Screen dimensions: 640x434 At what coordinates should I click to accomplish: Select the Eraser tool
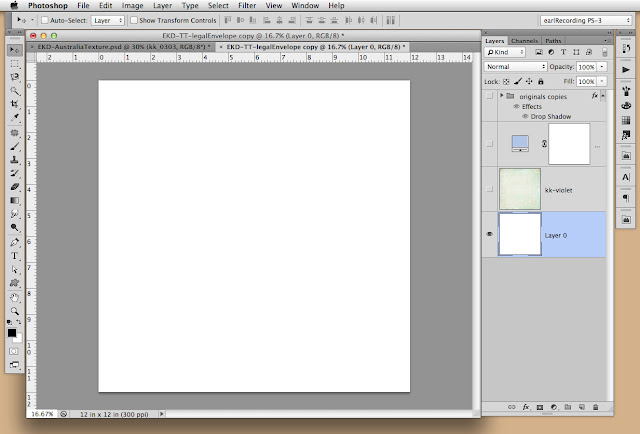pyautogui.click(x=14, y=187)
